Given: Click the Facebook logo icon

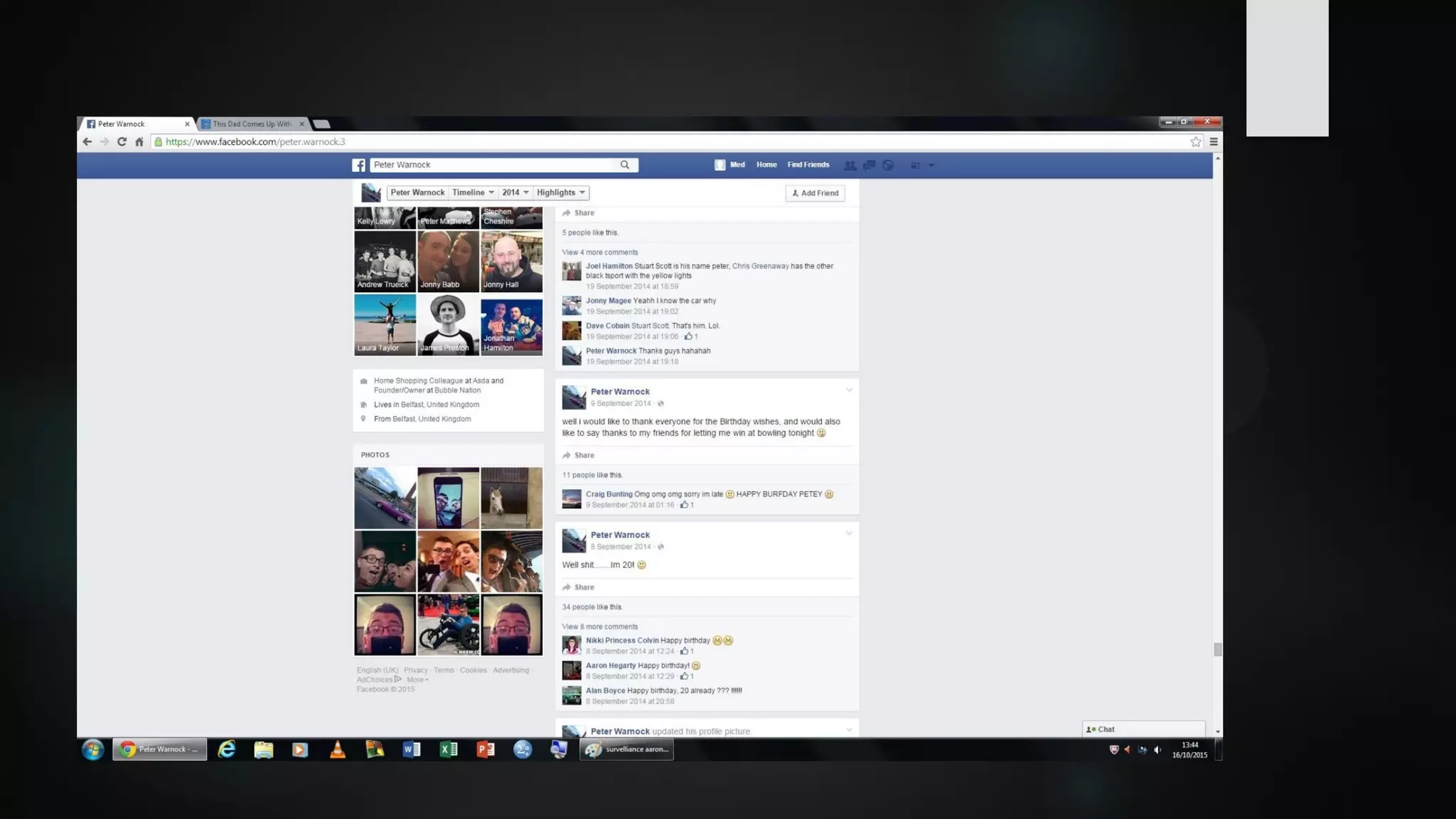Looking at the screenshot, I should tap(358, 165).
